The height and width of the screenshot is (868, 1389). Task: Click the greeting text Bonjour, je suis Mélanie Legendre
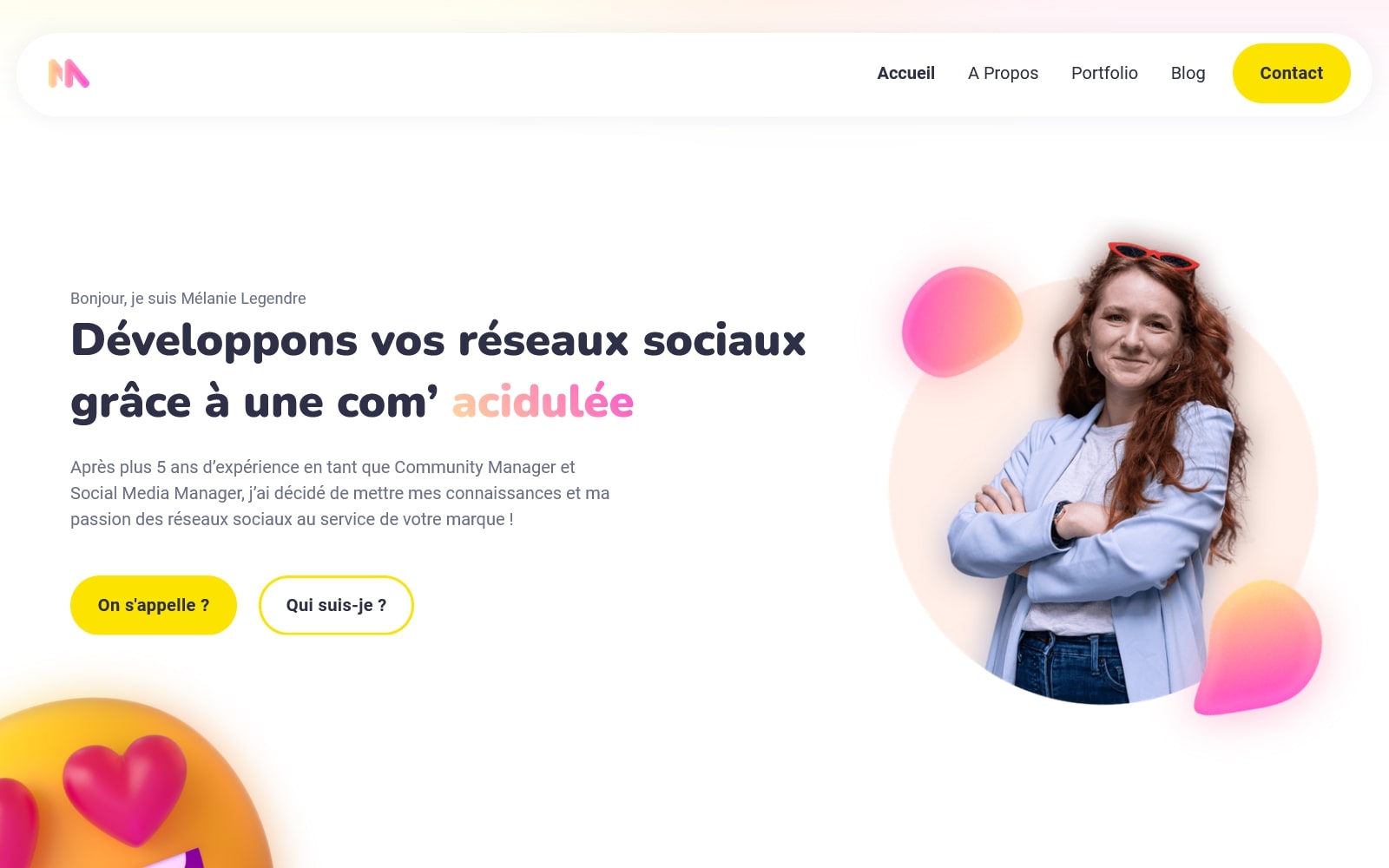coord(188,299)
